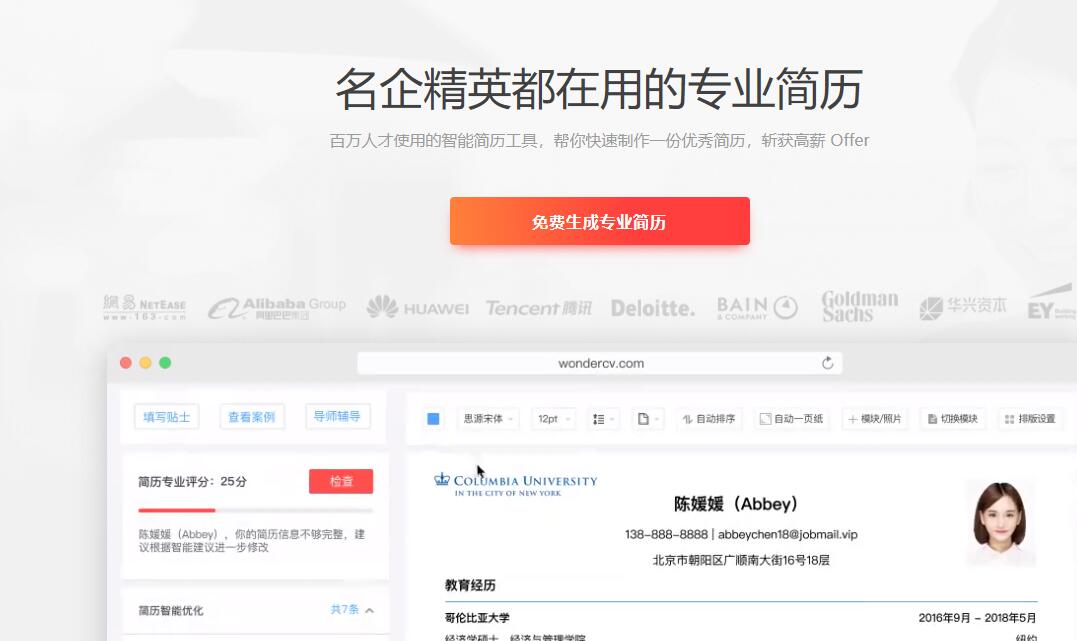Screen dimensions: 1077x641
Task: Open the 模块/照片 module insert tool
Action: (873, 419)
